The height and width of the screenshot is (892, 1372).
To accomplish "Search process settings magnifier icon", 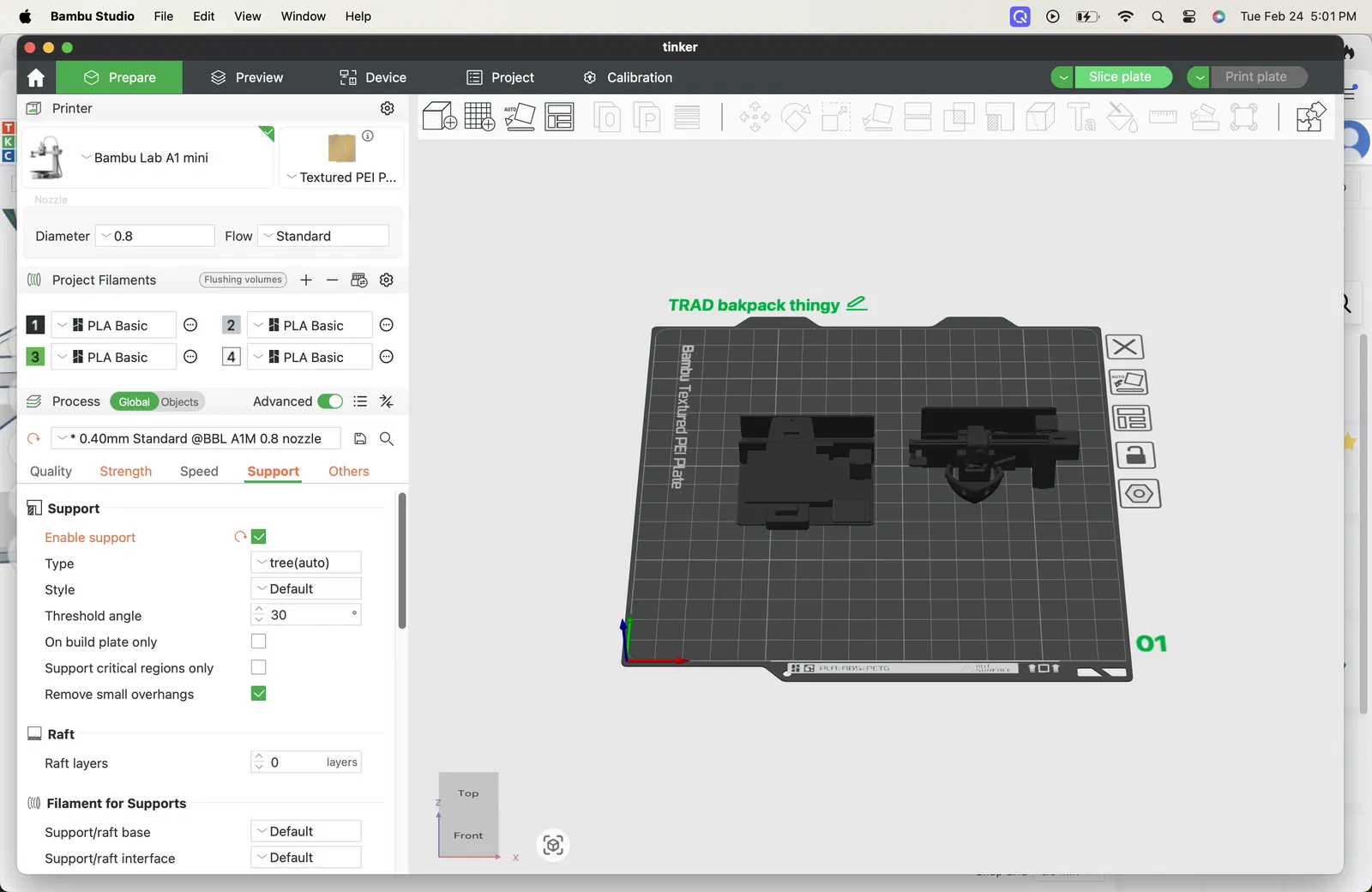I will [387, 438].
